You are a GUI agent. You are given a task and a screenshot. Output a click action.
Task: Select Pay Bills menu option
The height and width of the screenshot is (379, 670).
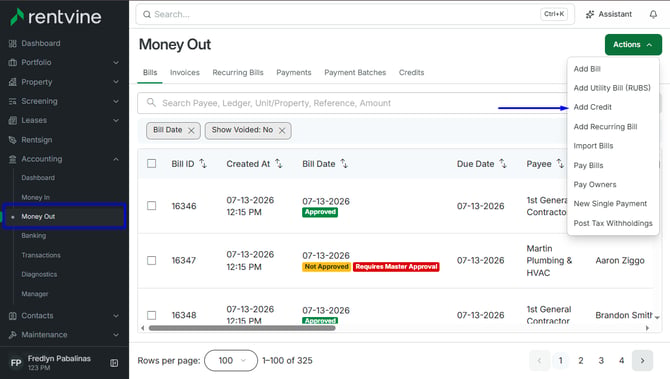pyautogui.click(x=588, y=165)
